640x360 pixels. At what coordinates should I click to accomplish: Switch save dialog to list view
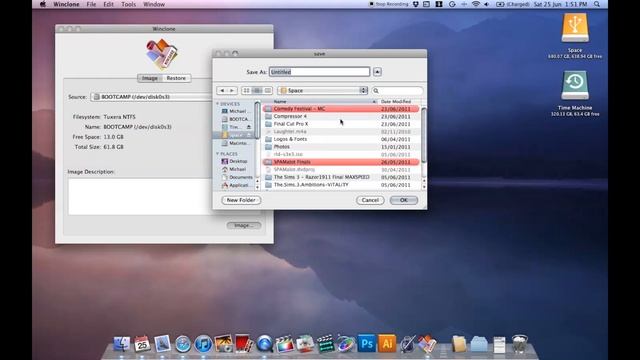(x=257, y=91)
